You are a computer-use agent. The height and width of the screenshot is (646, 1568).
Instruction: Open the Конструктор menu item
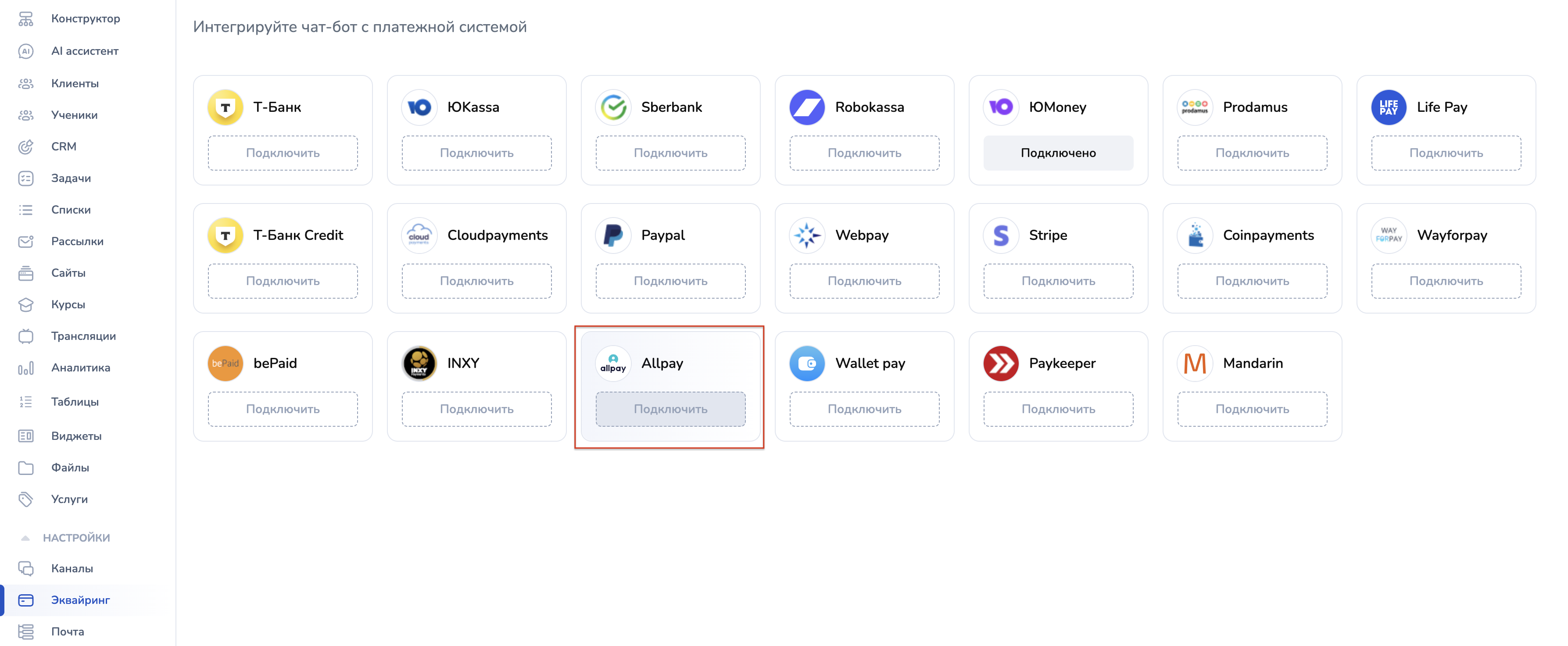pos(85,19)
